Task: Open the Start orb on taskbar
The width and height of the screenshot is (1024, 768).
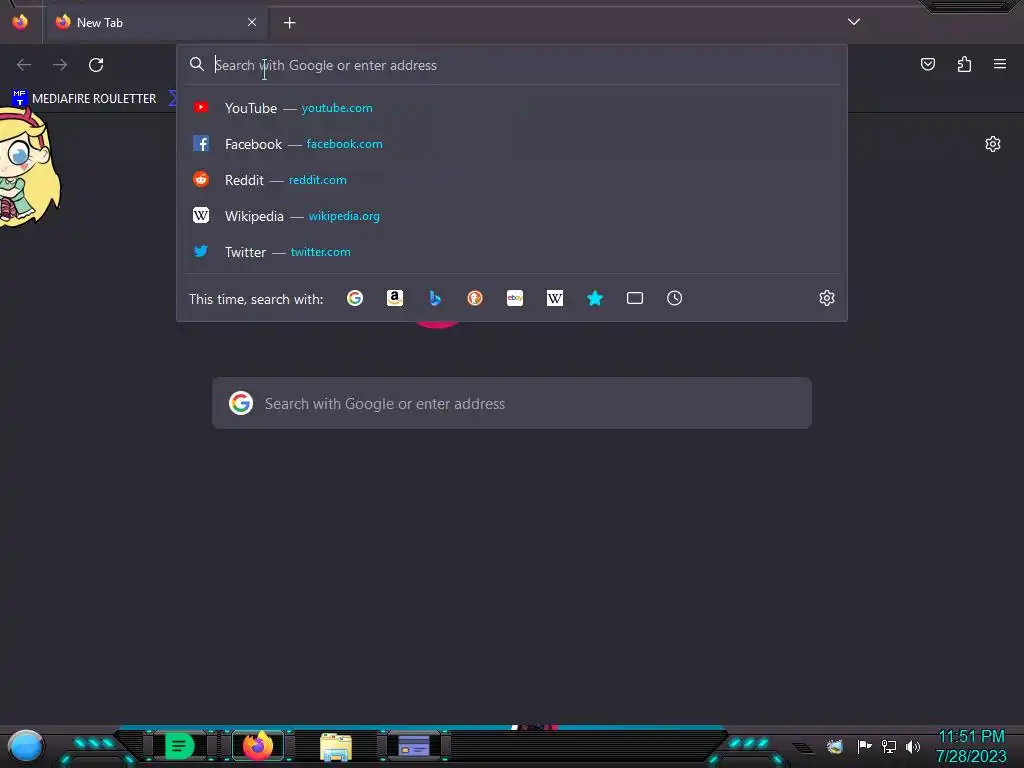Action: point(26,746)
